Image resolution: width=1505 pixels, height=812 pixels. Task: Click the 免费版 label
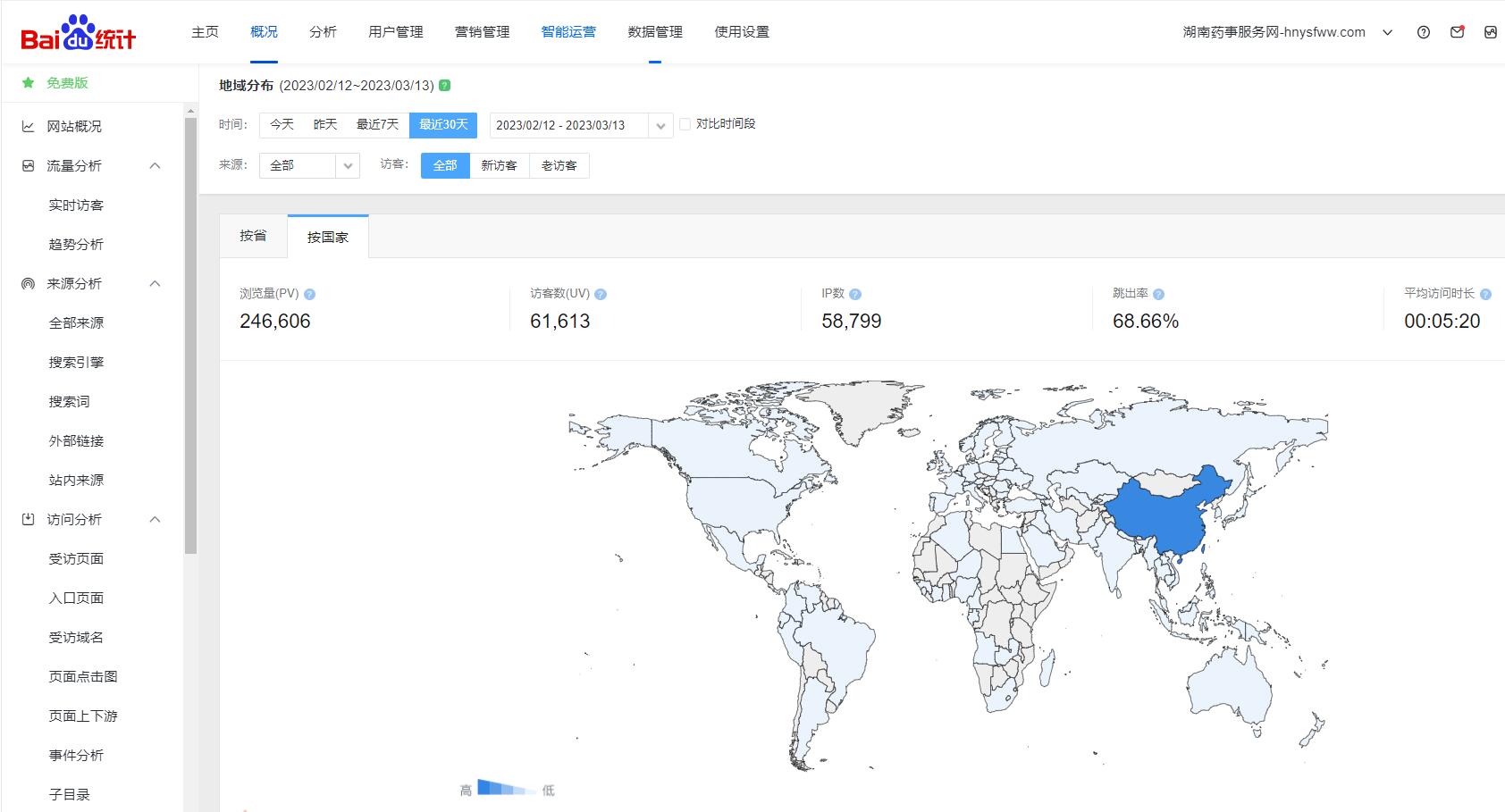[x=67, y=83]
